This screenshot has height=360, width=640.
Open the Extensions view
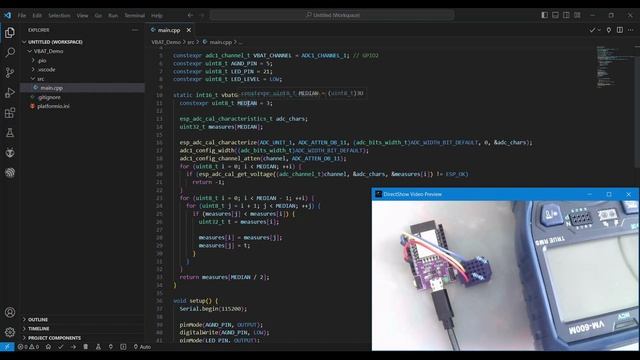[x=10, y=113]
